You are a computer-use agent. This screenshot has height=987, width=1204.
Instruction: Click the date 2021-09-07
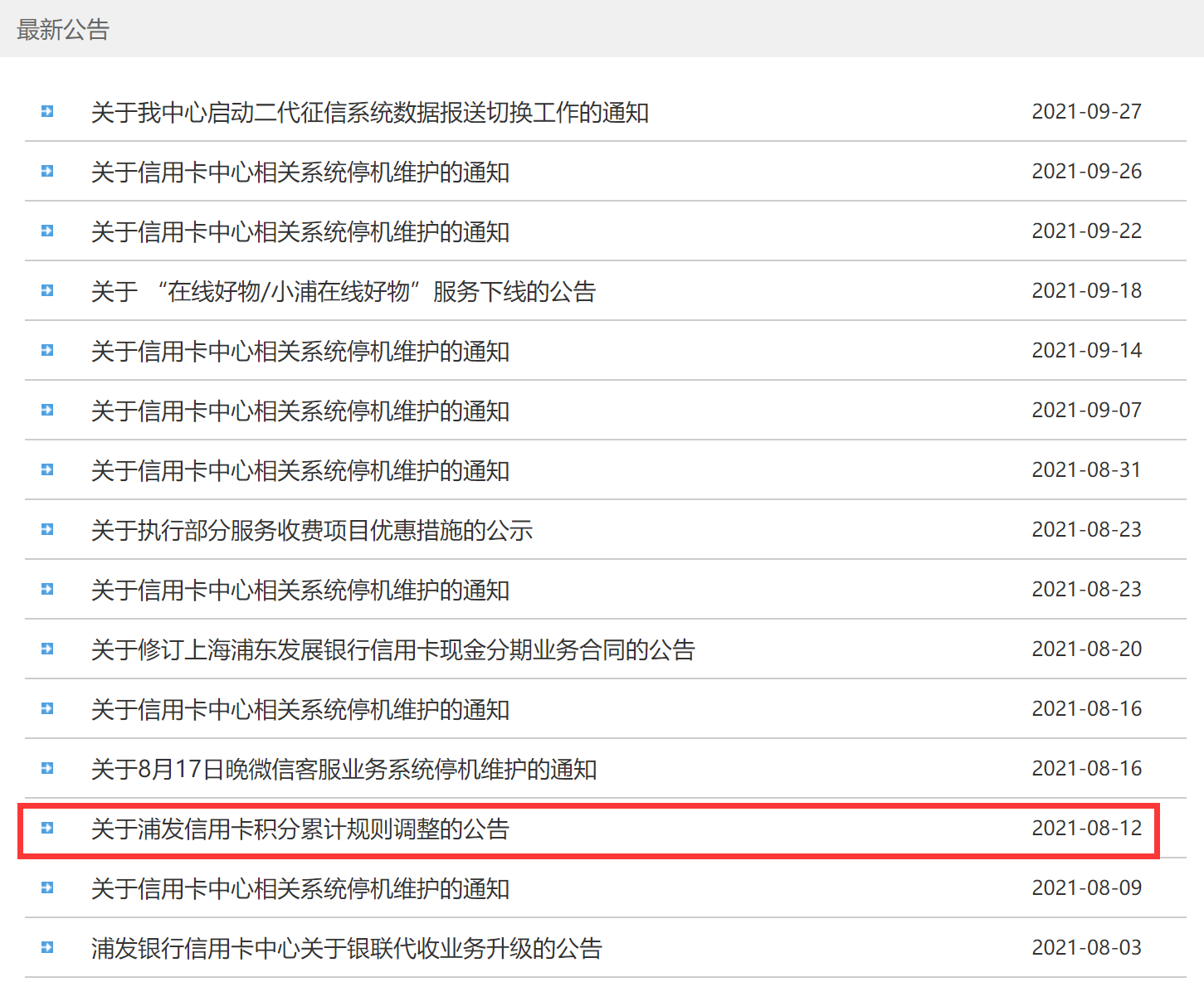(x=1087, y=410)
